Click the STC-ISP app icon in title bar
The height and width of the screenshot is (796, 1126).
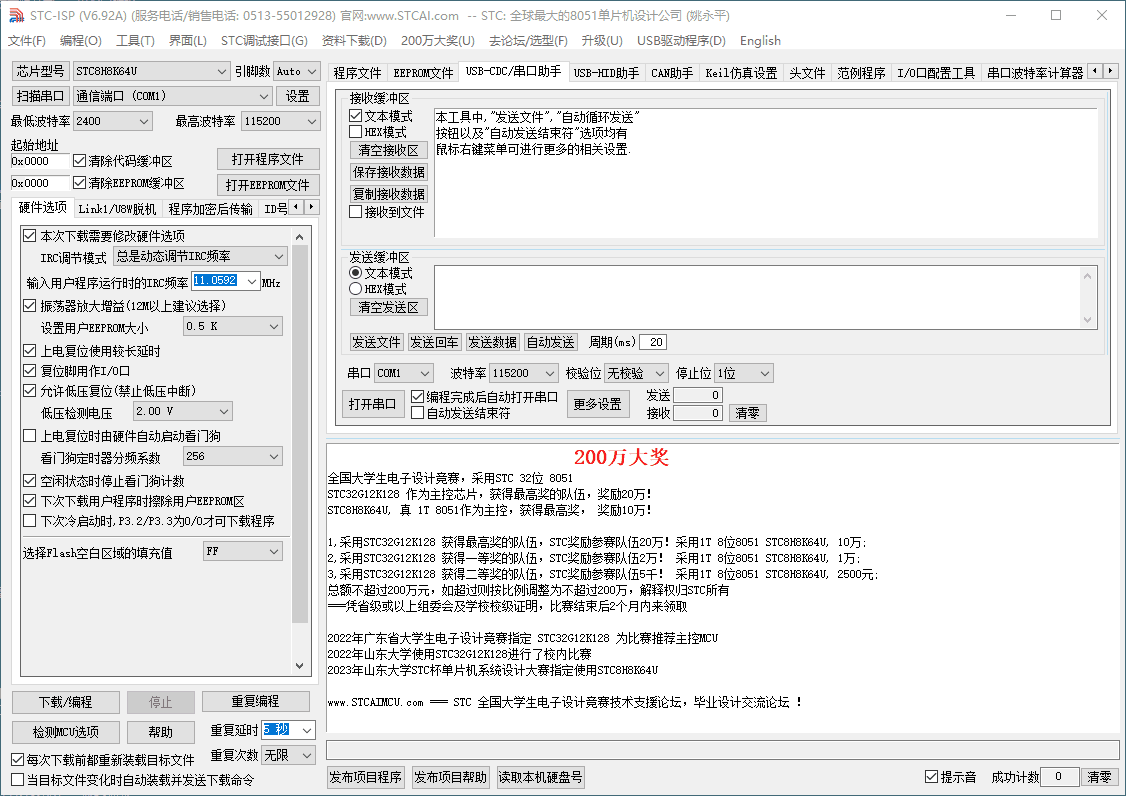tap(17, 15)
